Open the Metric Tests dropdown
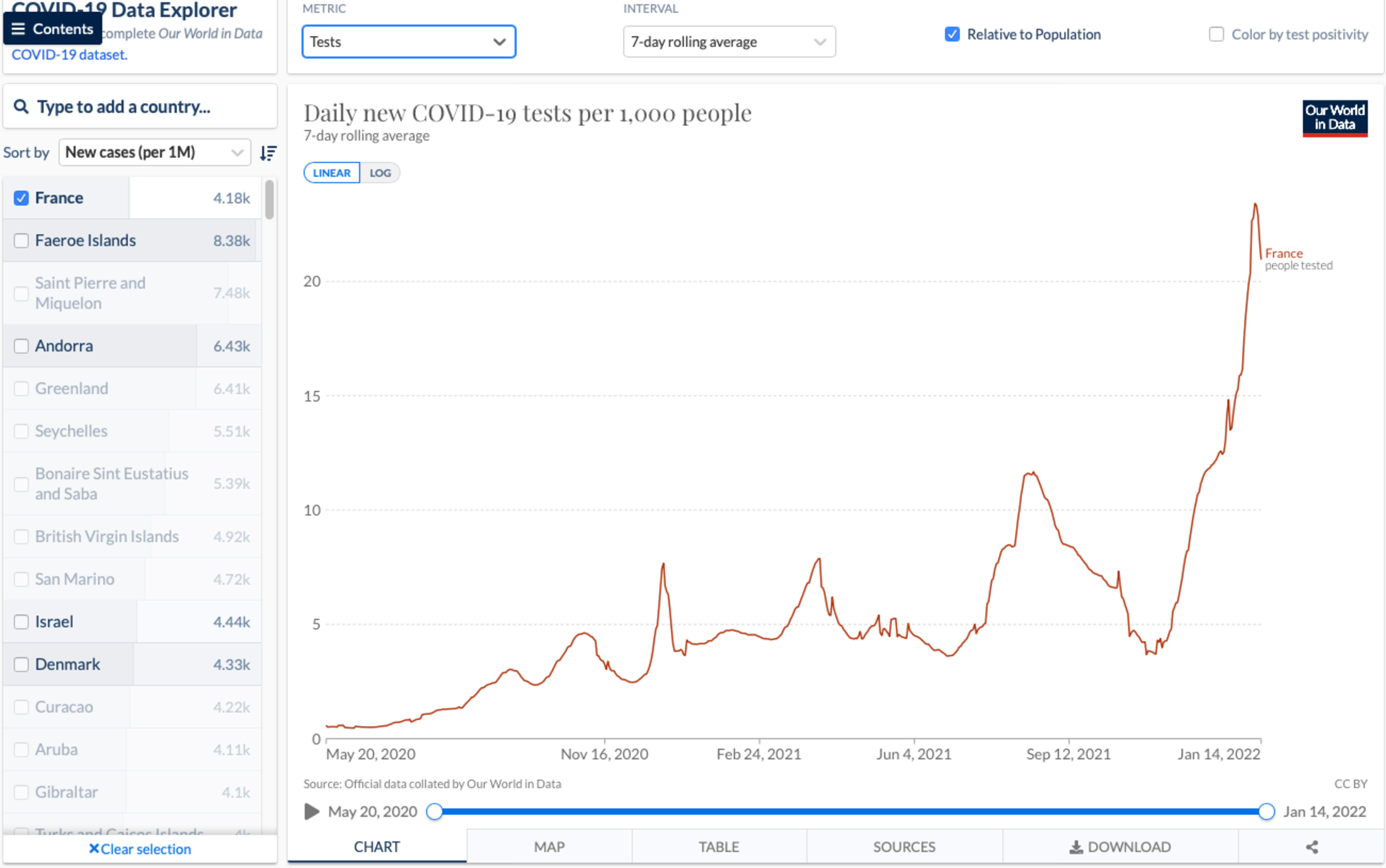Image resolution: width=1386 pixels, height=868 pixels. coord(408,42)
